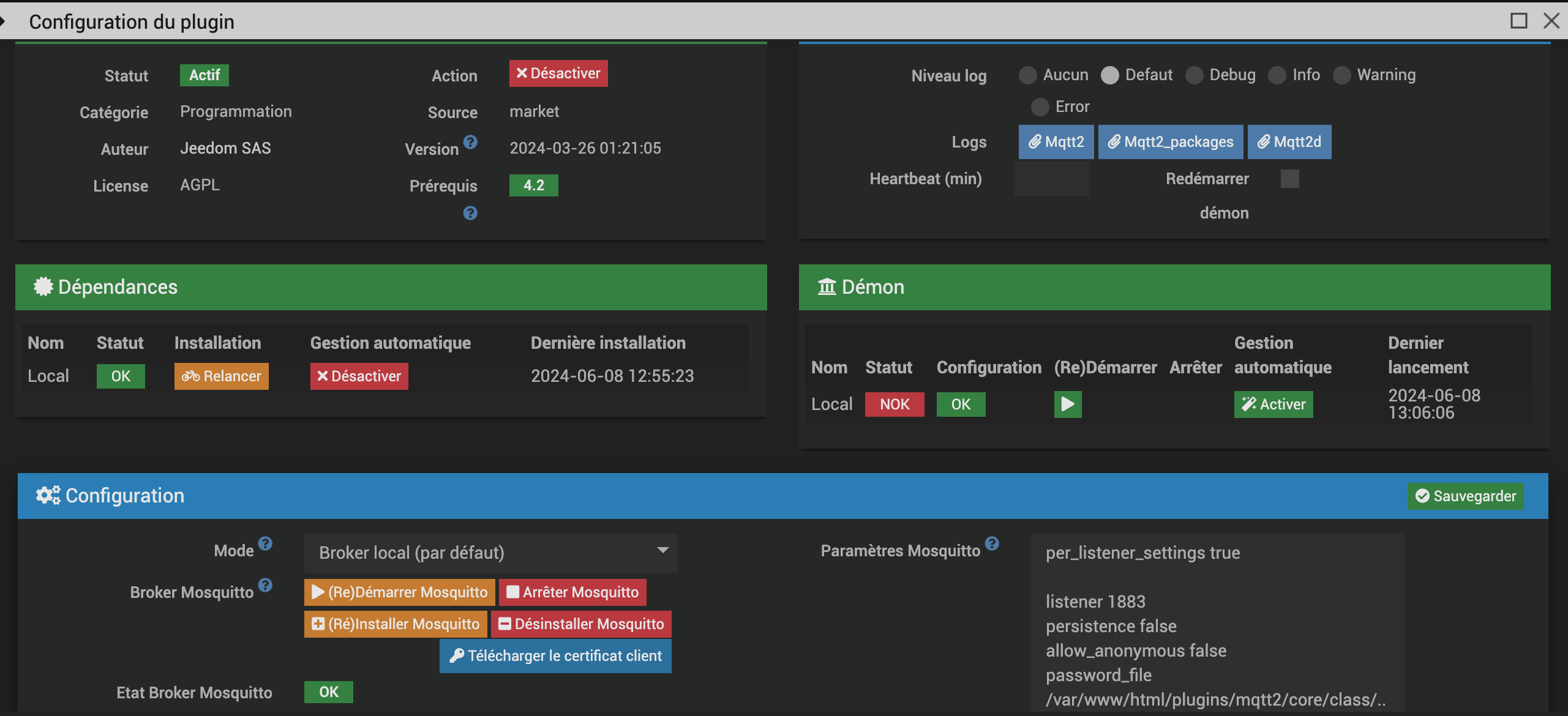Open the Mode dropdown Broker local

(490, 553)
